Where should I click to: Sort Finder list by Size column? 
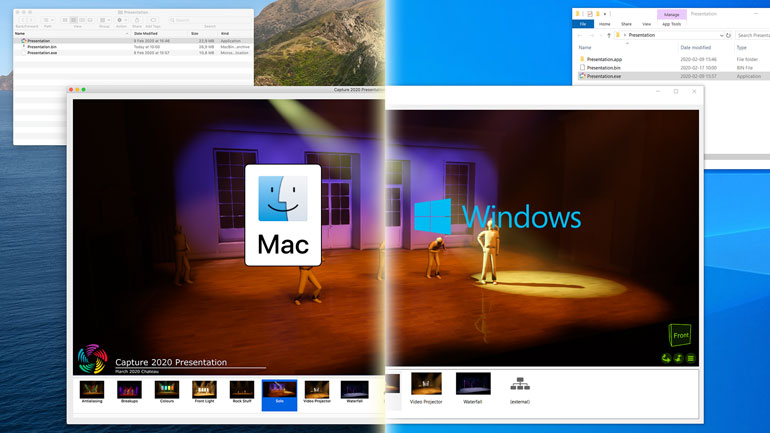click(194, 33)
